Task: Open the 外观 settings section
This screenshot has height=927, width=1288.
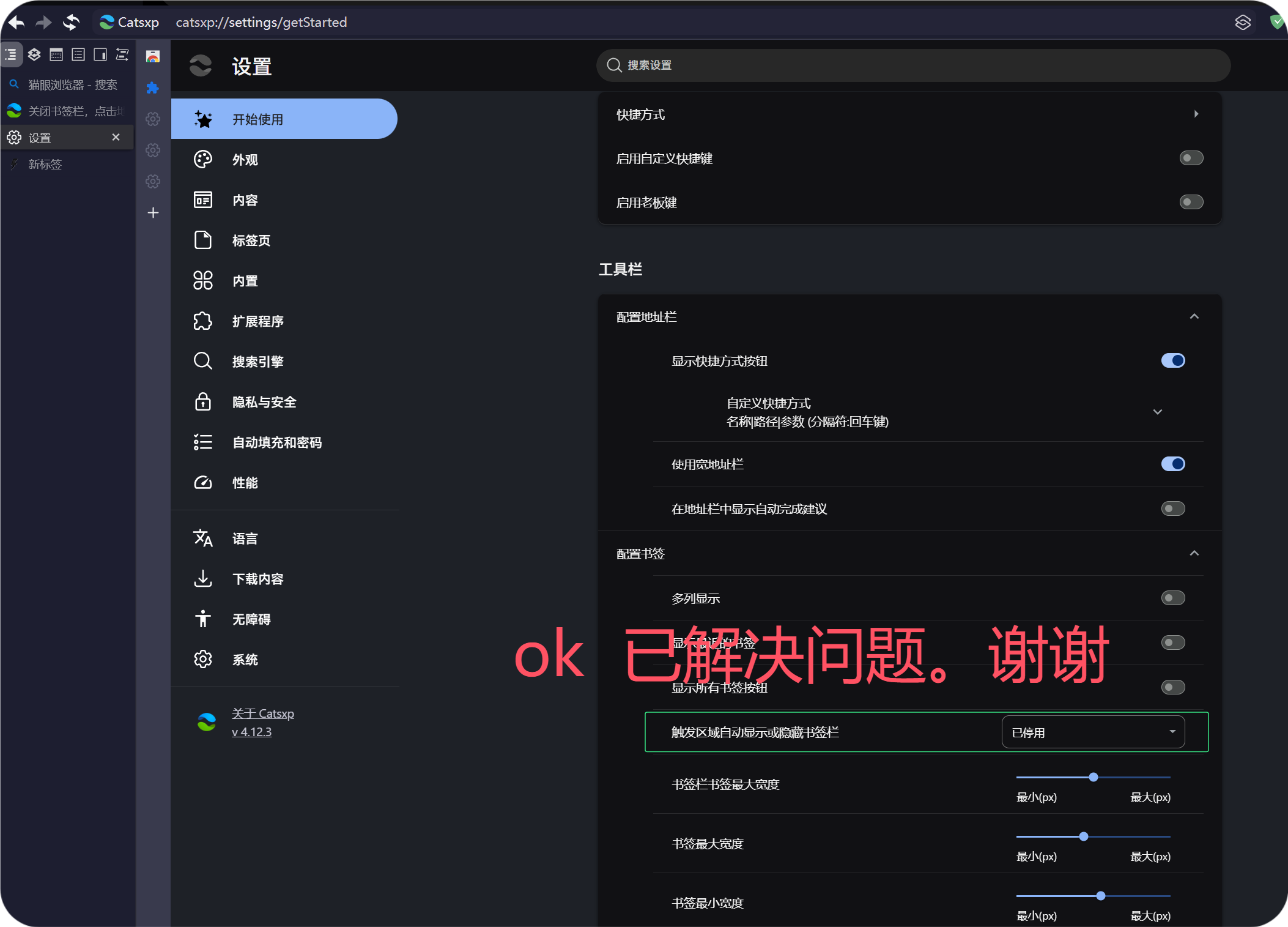Action: 245,160
